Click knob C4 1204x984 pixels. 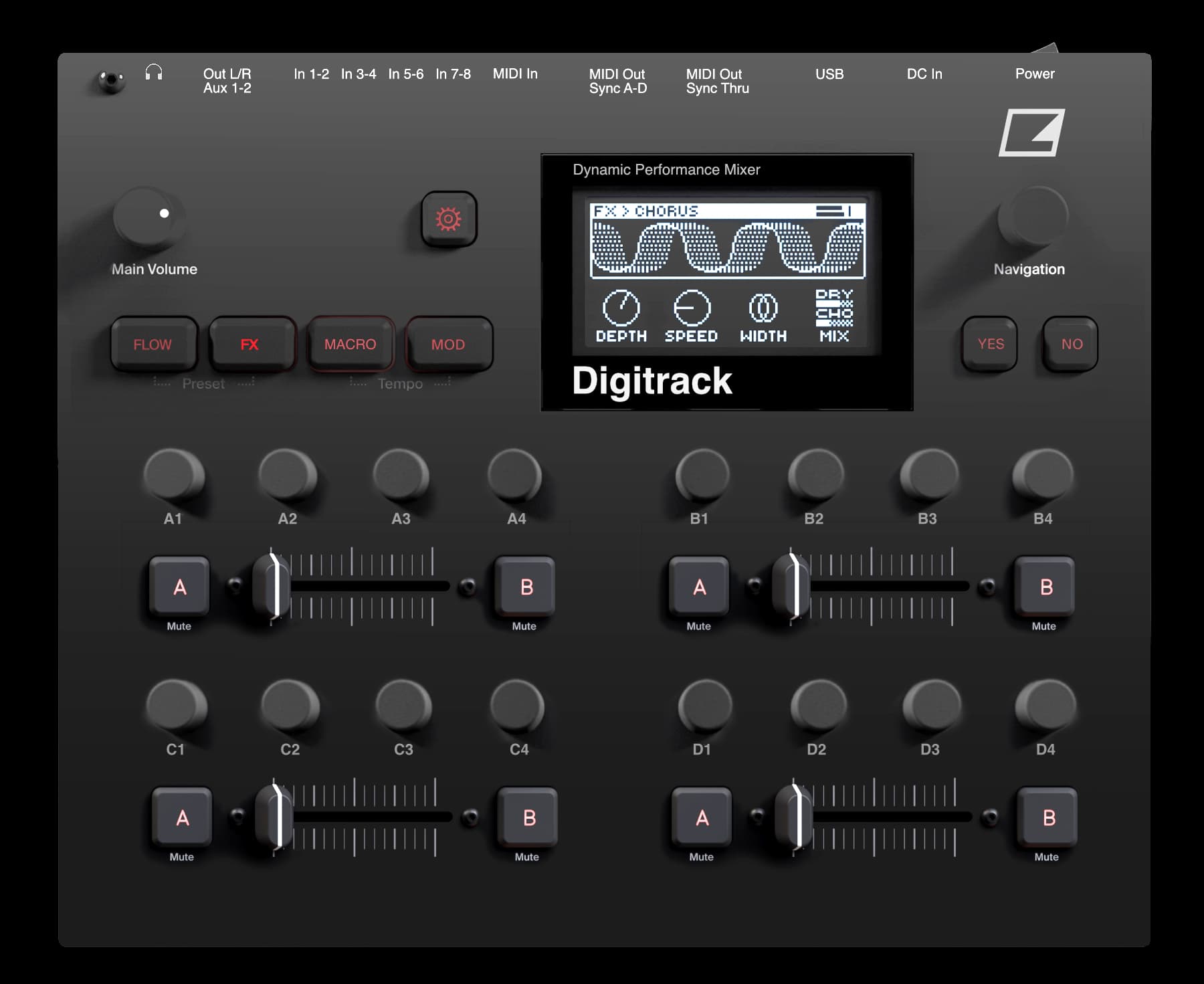click(x=517, y=705)
